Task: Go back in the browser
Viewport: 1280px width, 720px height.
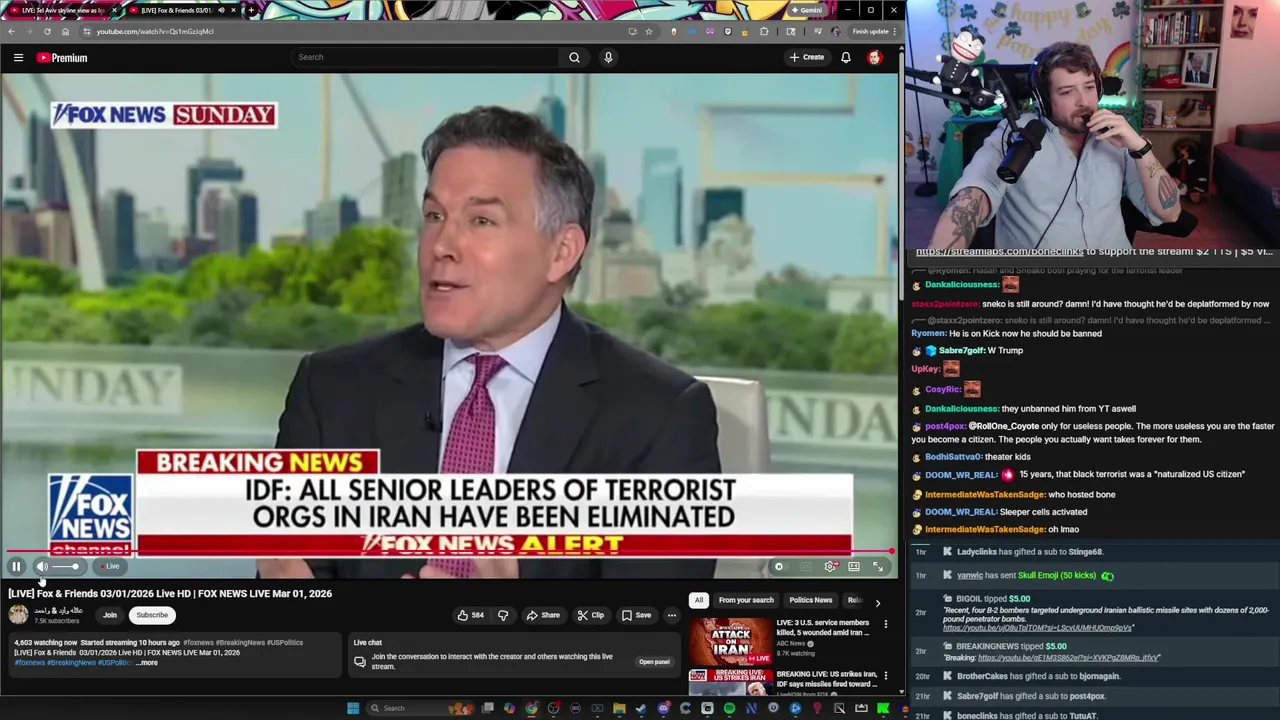Action: pyautogui.click(x=11, y=31)
